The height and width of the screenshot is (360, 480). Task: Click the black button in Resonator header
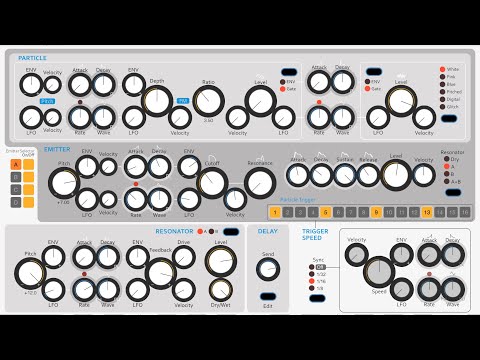(x=231, y=232)
